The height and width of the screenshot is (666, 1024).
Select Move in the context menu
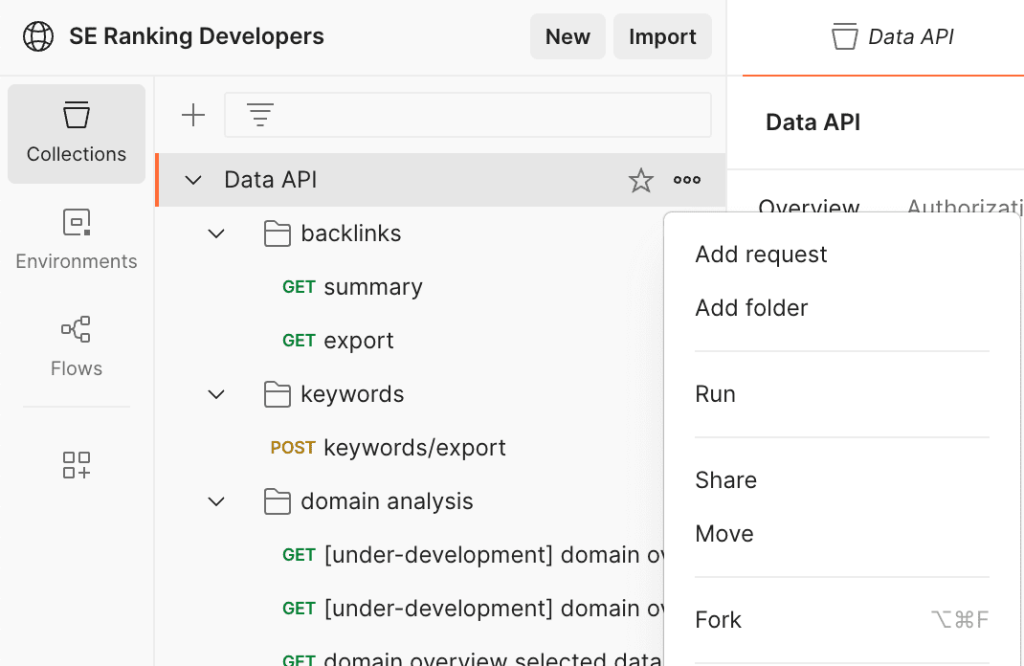point(842,534)
